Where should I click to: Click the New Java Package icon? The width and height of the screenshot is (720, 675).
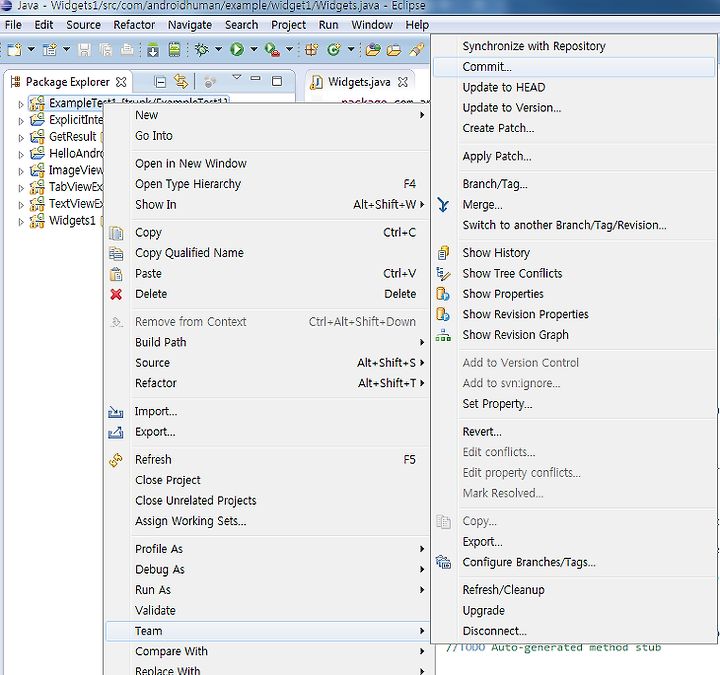pos(312,49)
